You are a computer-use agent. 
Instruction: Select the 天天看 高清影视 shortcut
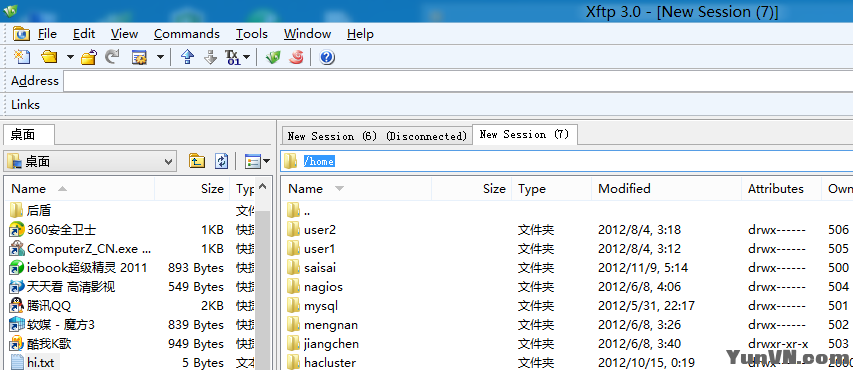click(62, 287)
